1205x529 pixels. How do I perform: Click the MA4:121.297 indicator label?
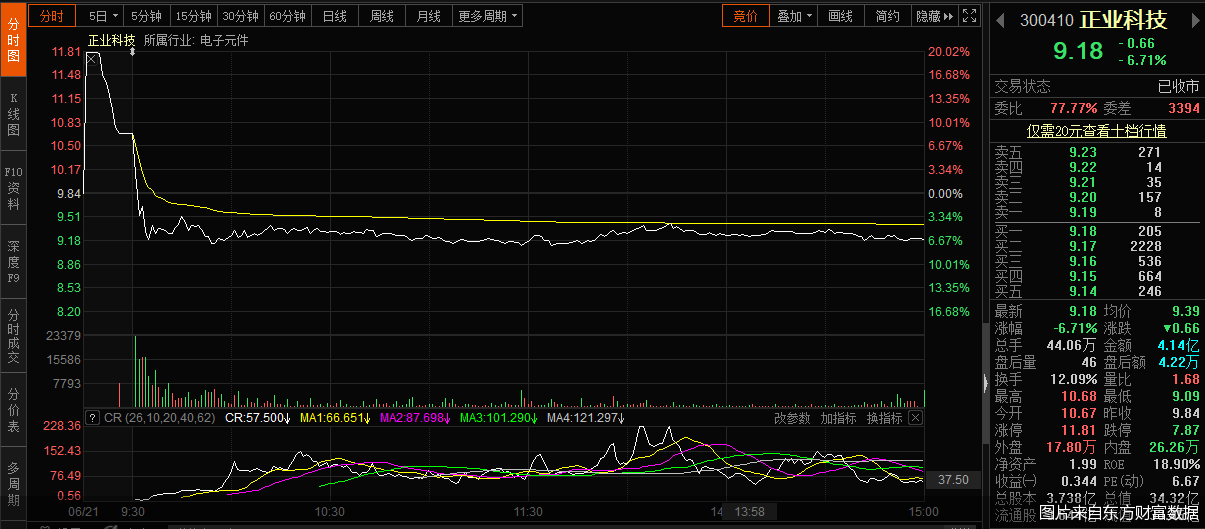click(x=583, y=418)
